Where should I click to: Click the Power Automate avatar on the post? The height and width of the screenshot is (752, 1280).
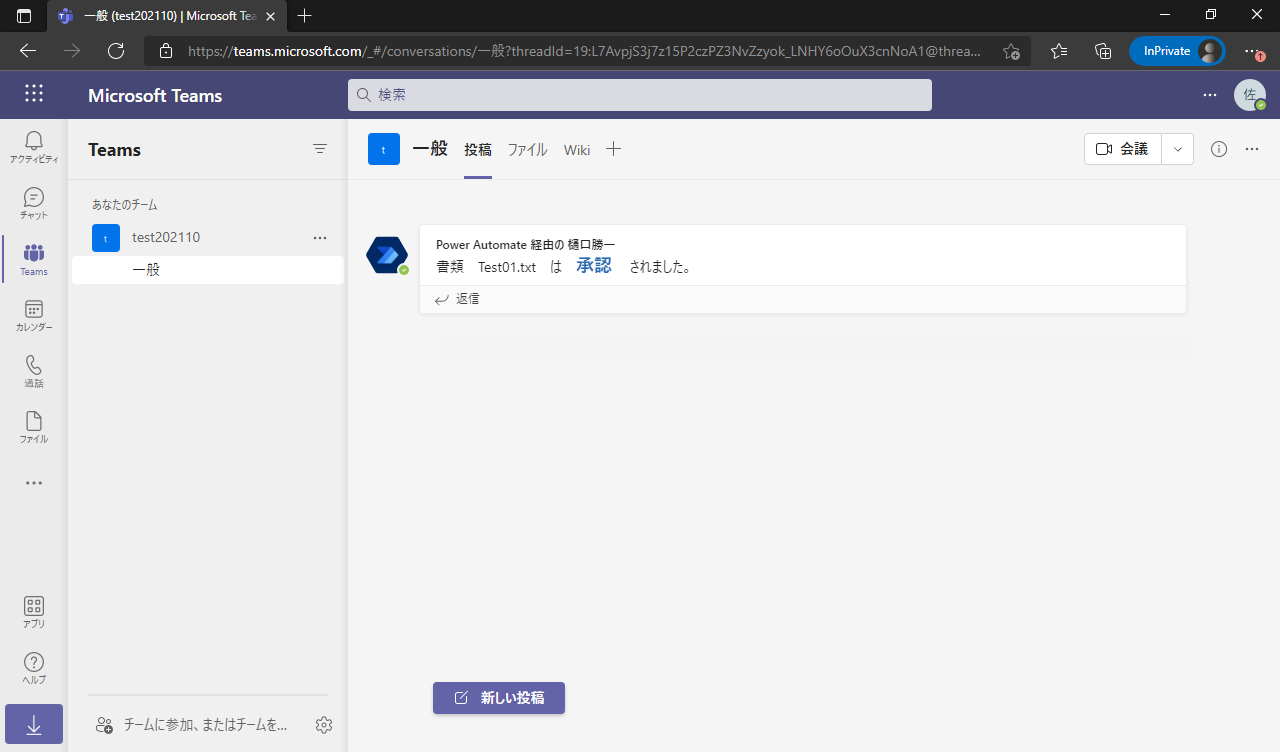tap(387, 255)
